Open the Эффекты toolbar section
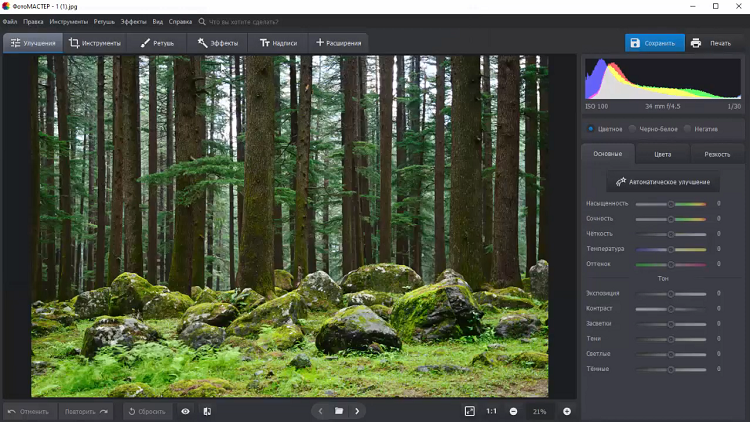 point(218,43)
